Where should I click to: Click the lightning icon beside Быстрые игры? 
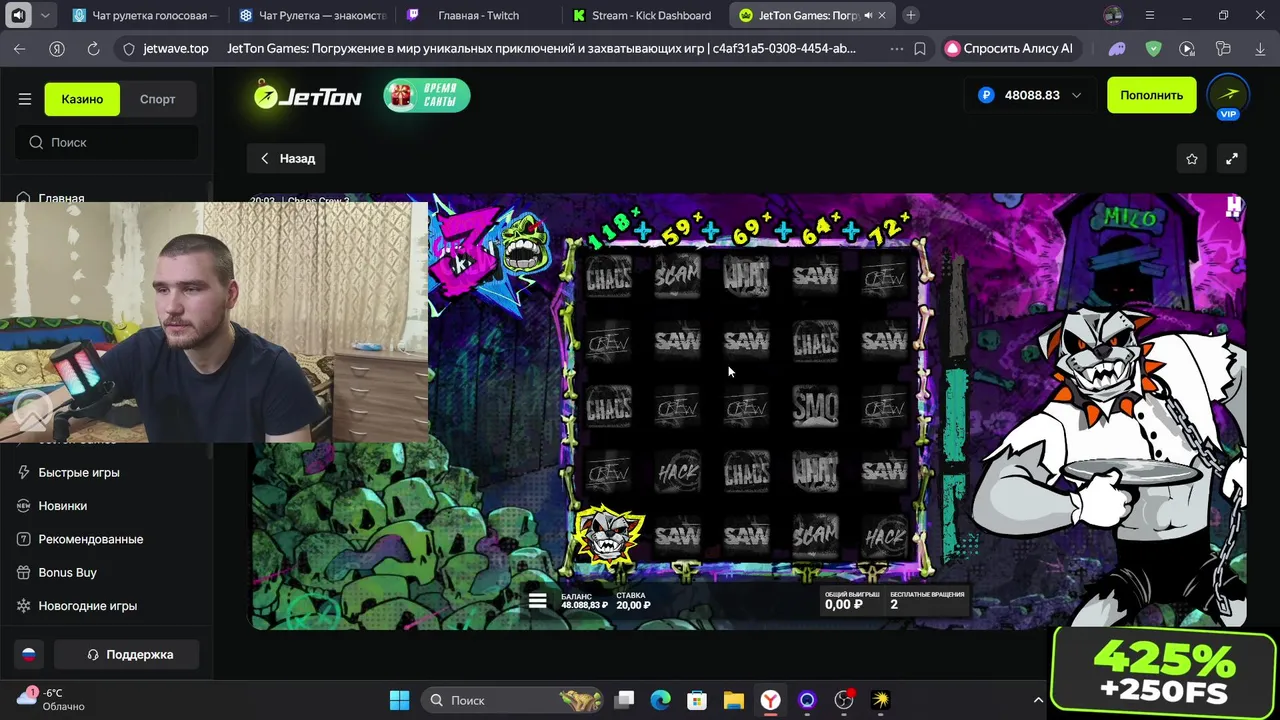[x=24, y=472]
